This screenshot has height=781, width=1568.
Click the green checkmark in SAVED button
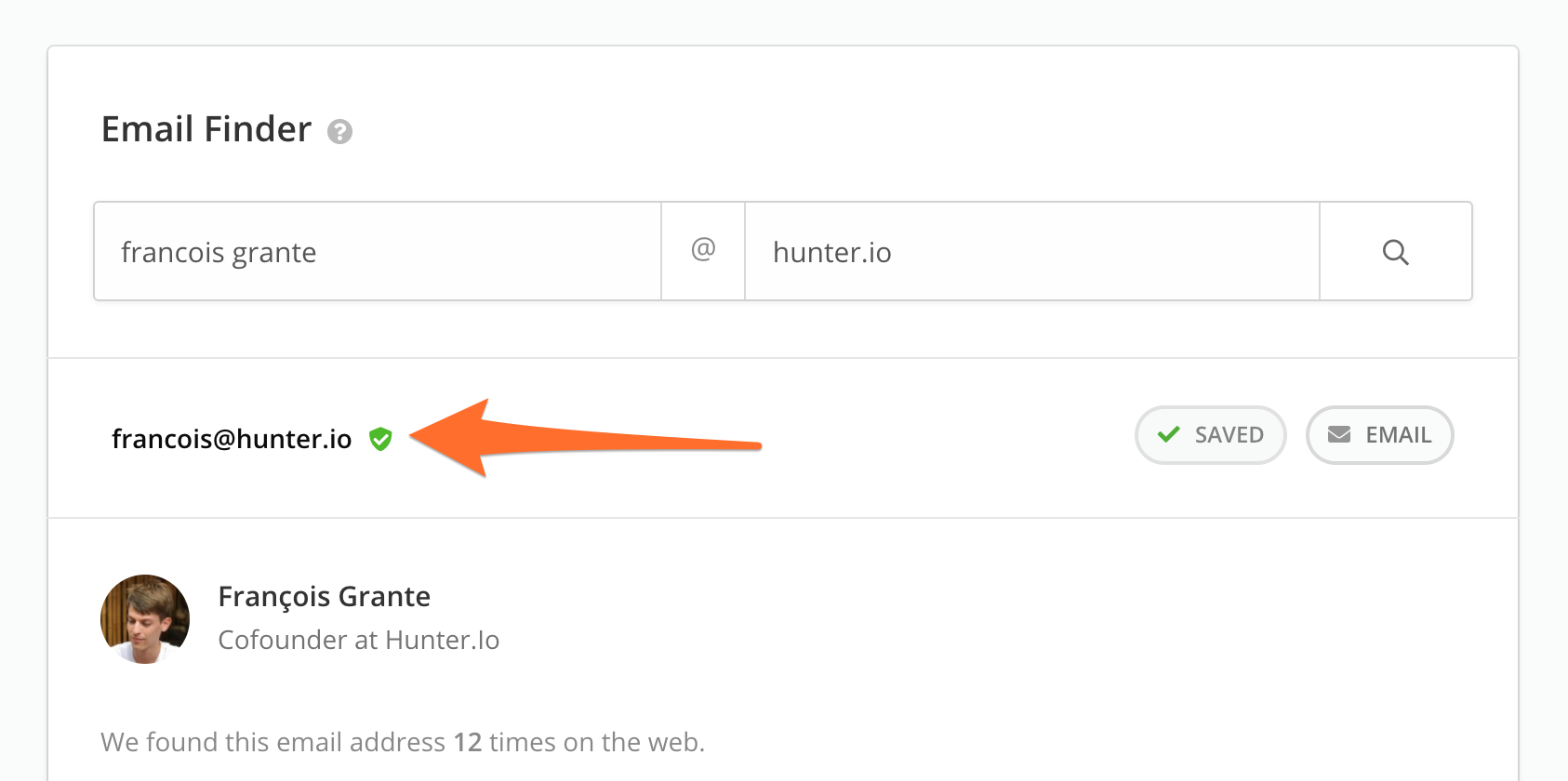pyautogui.click(x=1168, y=434)
